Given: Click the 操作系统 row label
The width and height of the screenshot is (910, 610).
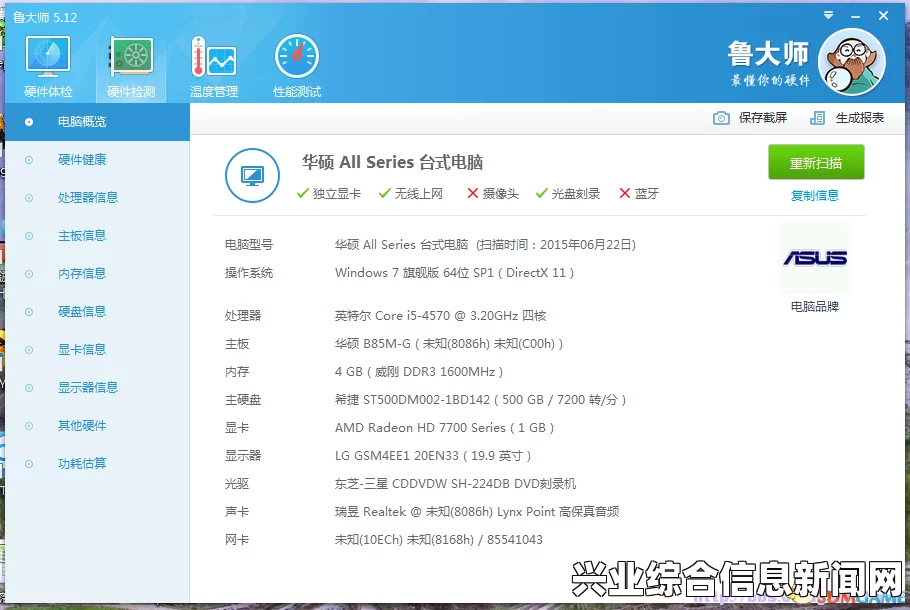Looking at the screenshot, I should [249, 273].
